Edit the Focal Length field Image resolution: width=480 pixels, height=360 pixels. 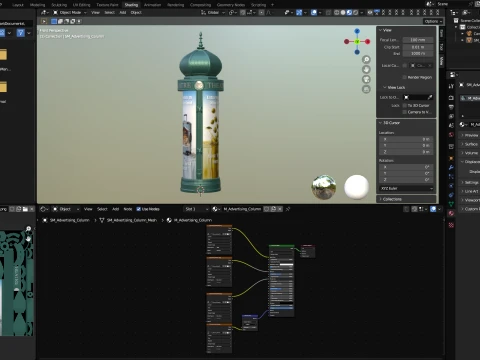(x=418, y=40)
